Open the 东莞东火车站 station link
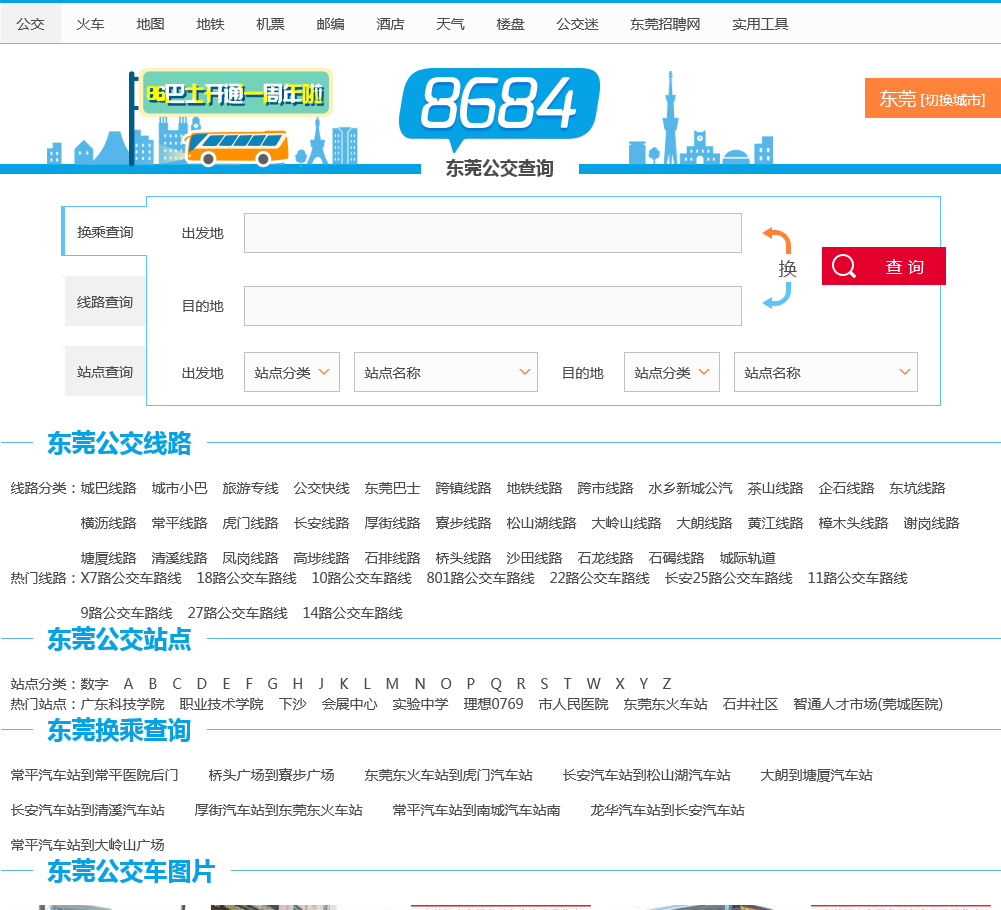 pyautogui.click(x=665, y=704)
